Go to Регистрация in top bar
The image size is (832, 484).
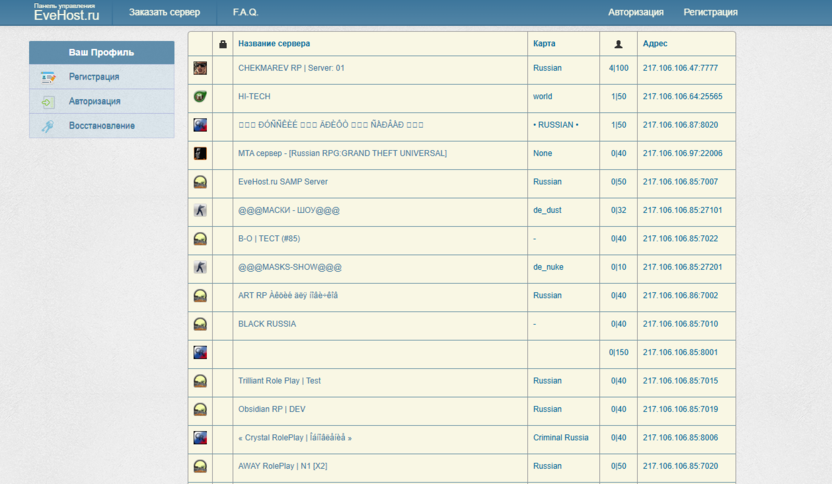[710, 12]
